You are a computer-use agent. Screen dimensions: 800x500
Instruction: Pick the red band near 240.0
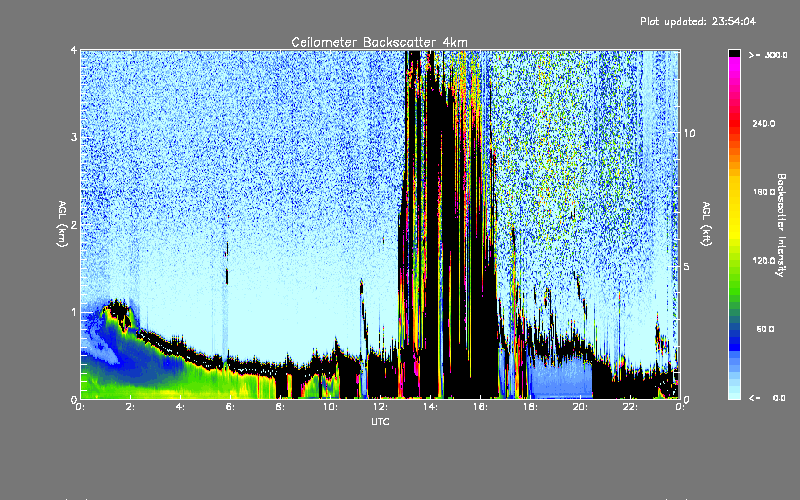(x=734, y=123)
